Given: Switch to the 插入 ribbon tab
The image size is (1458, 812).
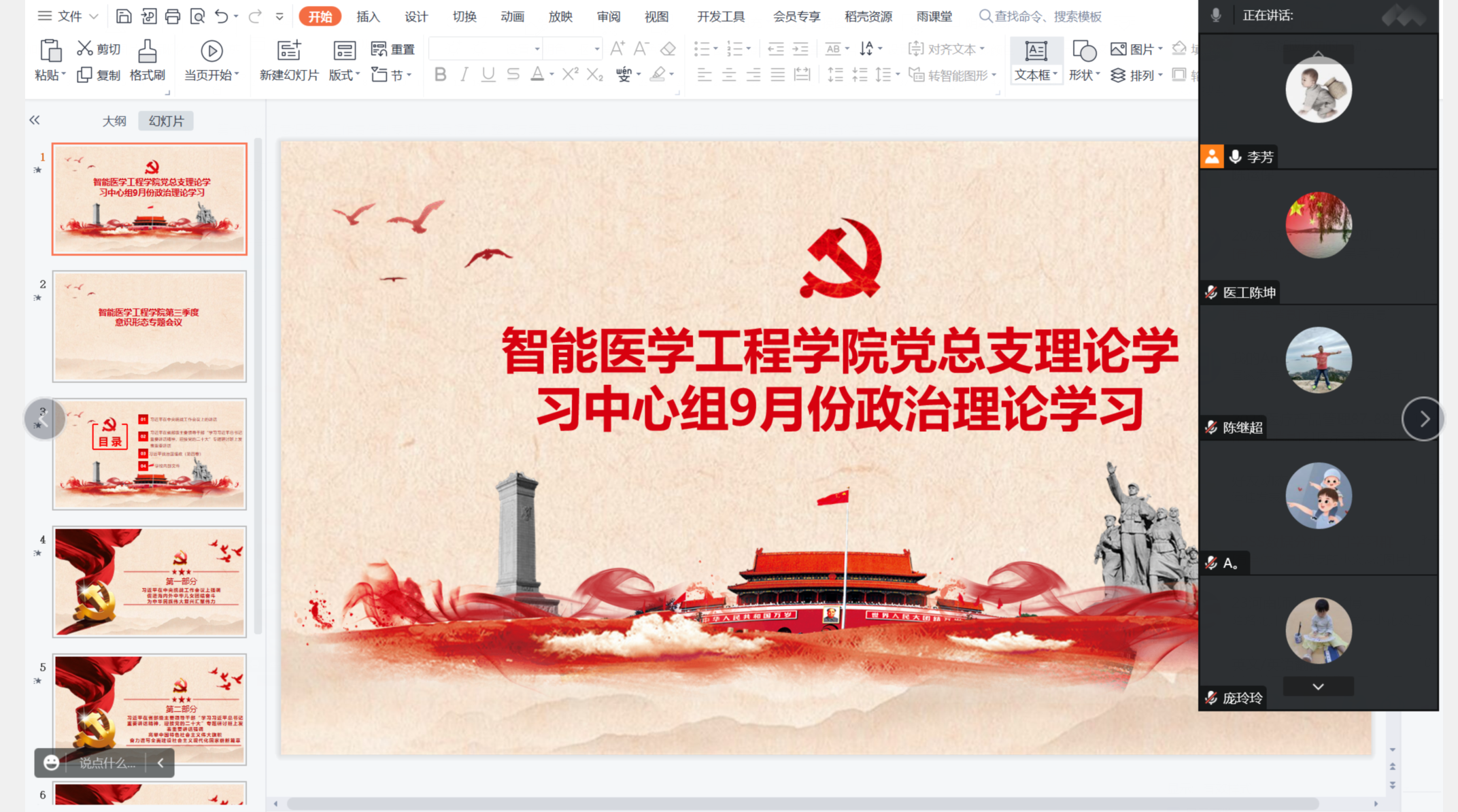Looking at the screenshot, I should 368,16.
